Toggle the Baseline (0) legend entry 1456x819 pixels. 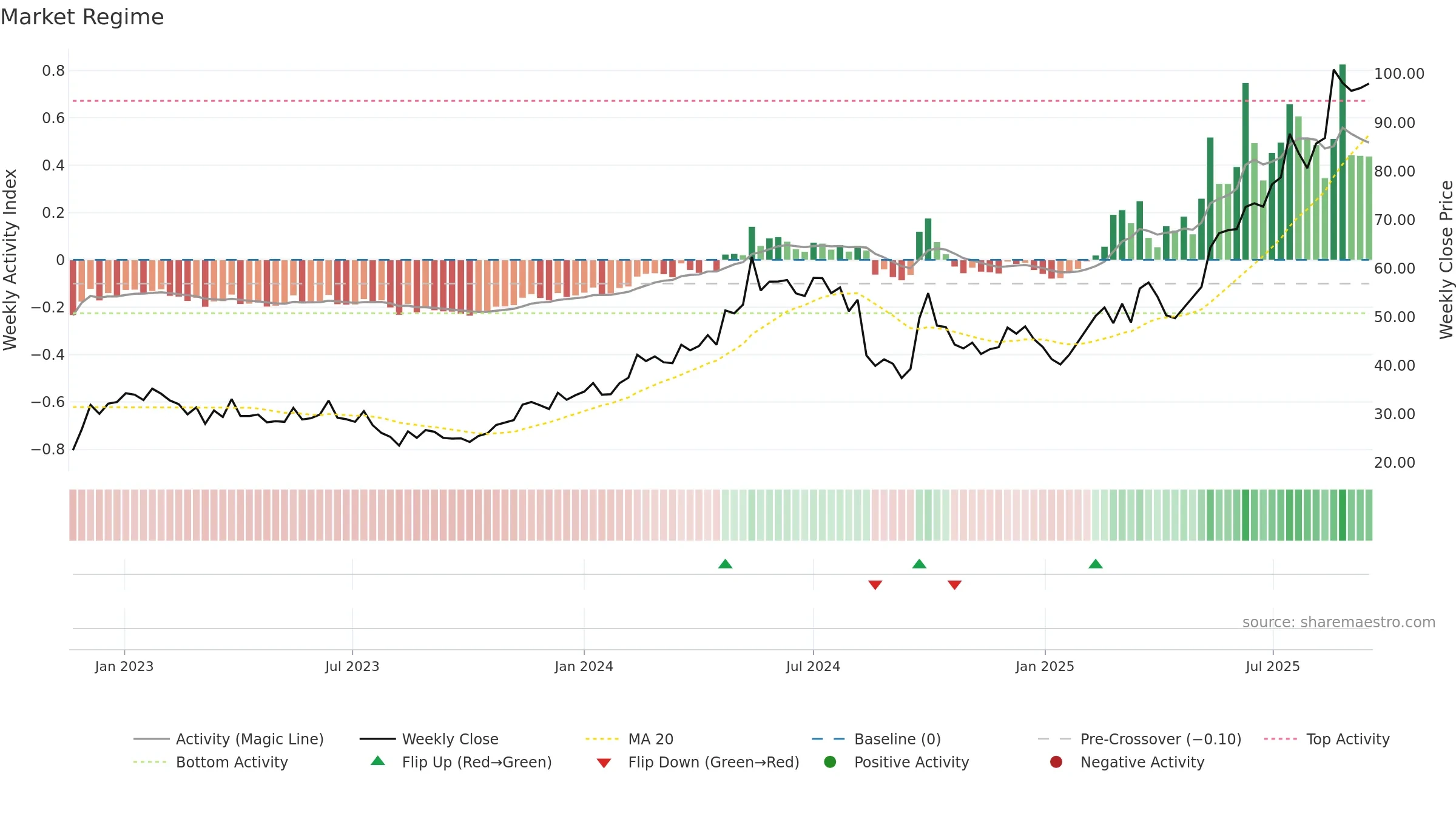(x=876, y=739)
